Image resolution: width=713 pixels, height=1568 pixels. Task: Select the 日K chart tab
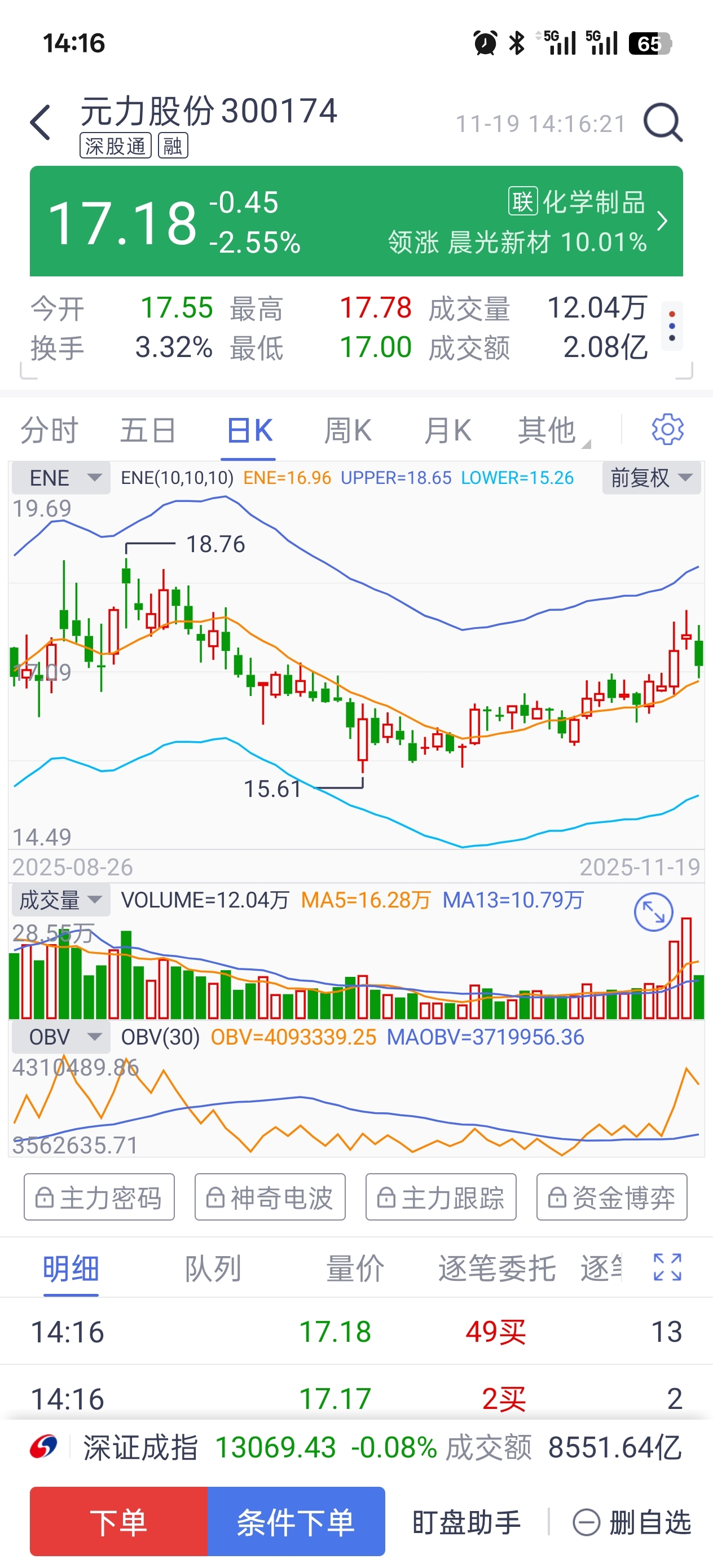(250, 430)
